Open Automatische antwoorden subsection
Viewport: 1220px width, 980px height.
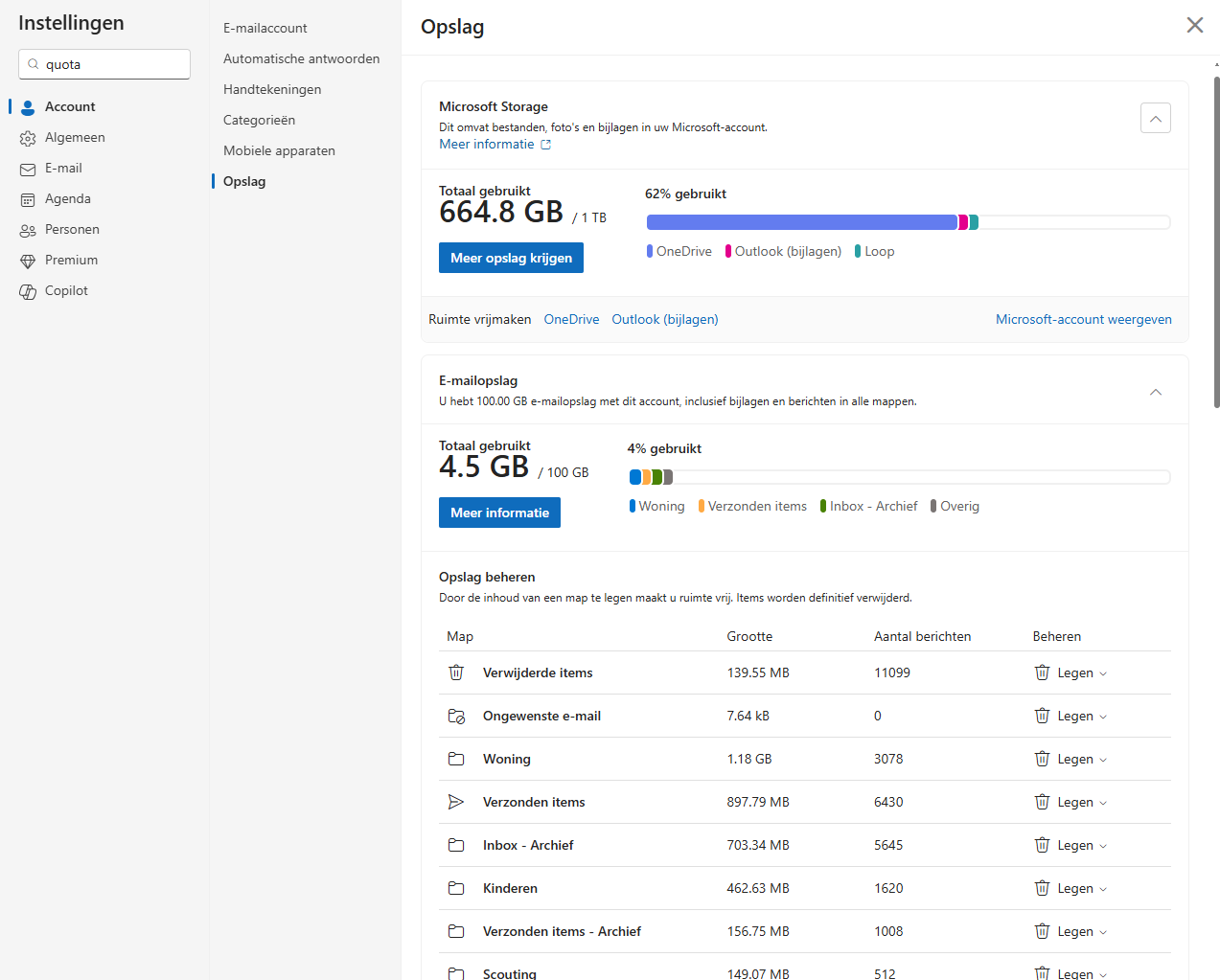(301, 58)
